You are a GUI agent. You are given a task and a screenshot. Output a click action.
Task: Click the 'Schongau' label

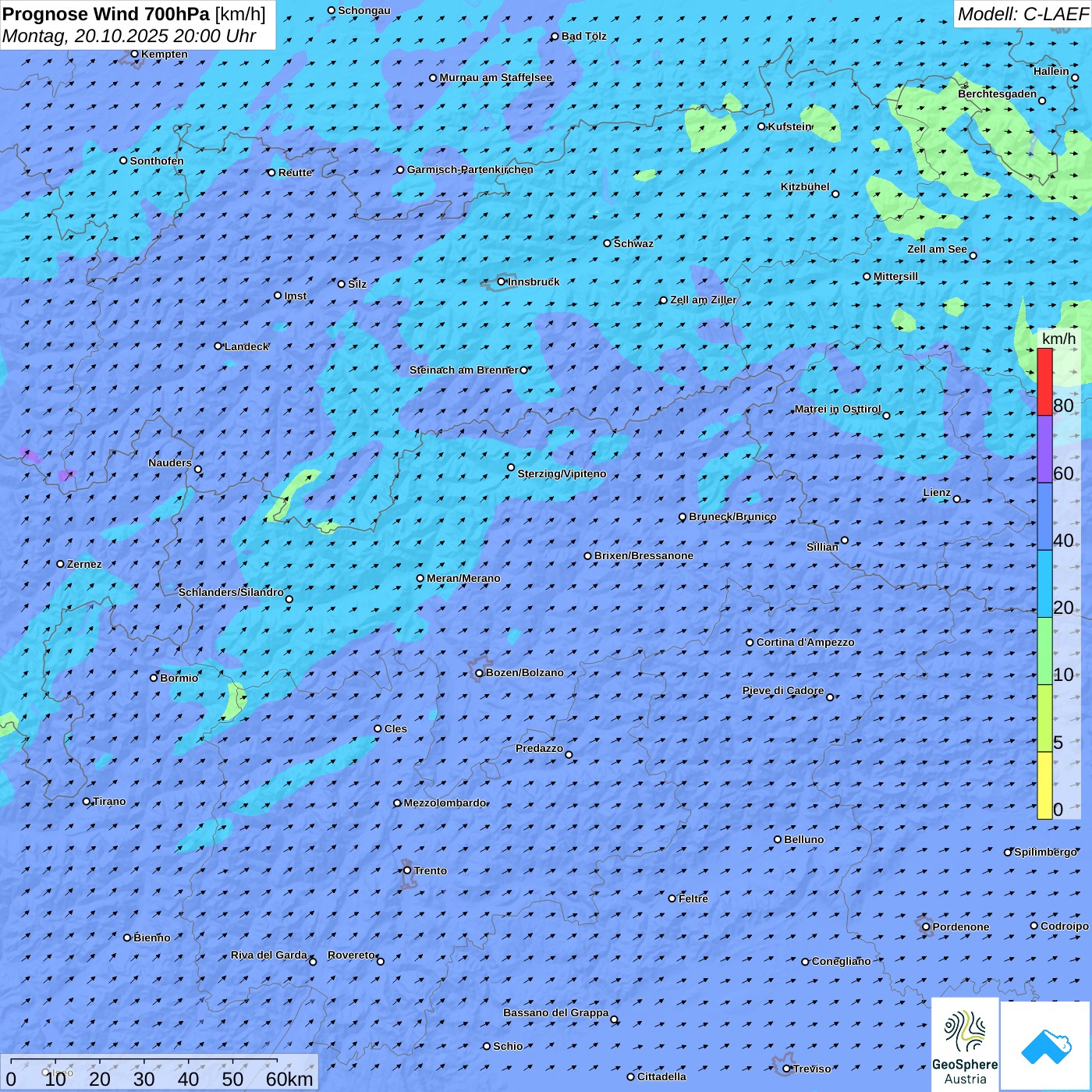(x=364, y=10)
